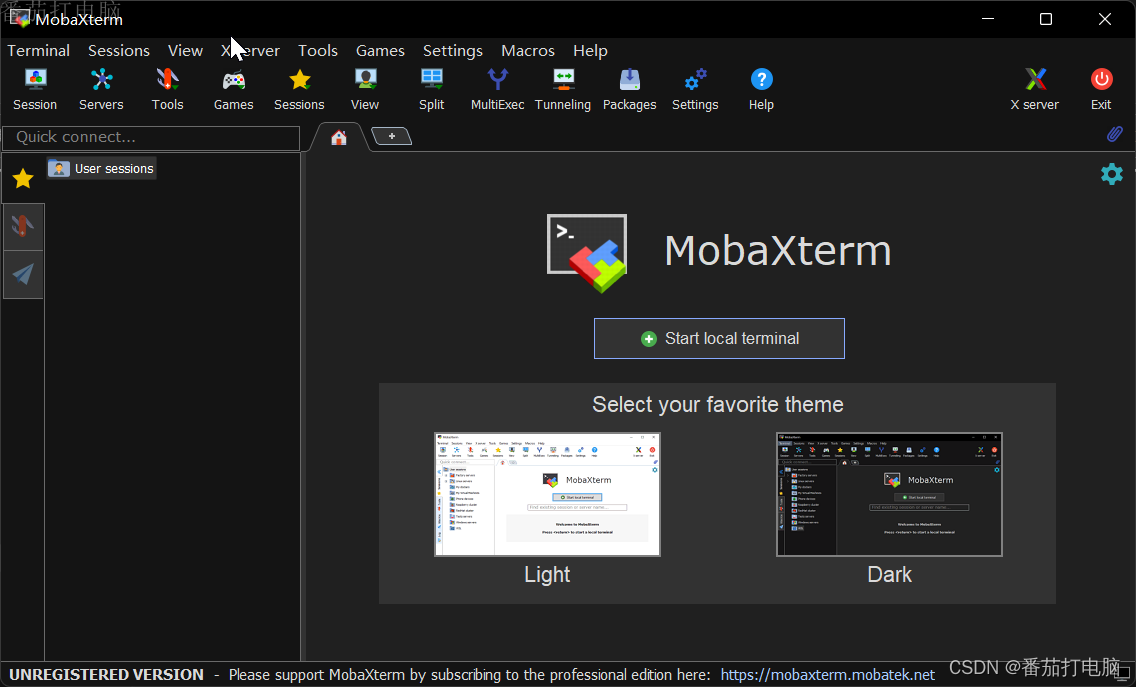Toggle the Split terminal view
This screenshot has width=1136, height=687.
[431, 88]
